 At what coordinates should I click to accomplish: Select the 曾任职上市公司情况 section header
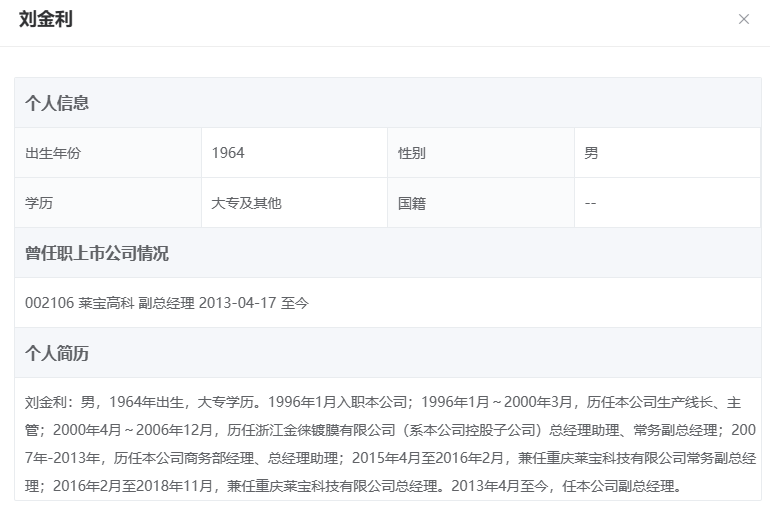tap(388, 253)
